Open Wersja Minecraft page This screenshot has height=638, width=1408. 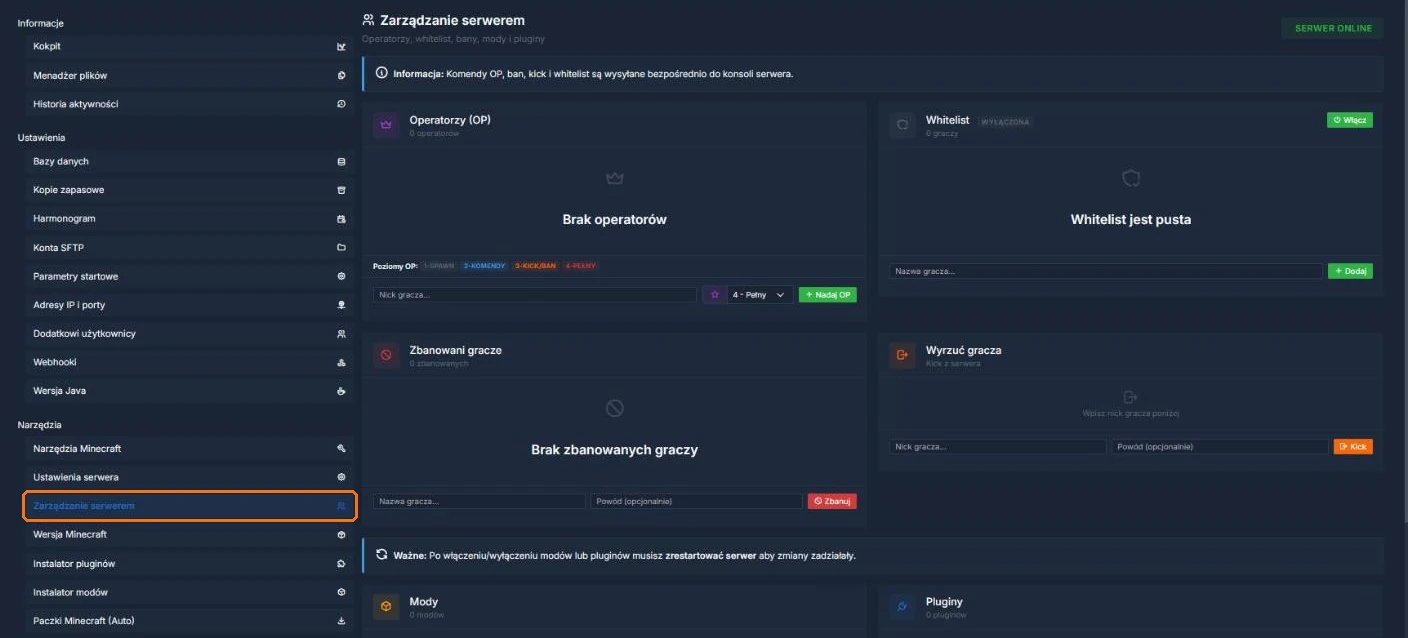coord(189,535)
